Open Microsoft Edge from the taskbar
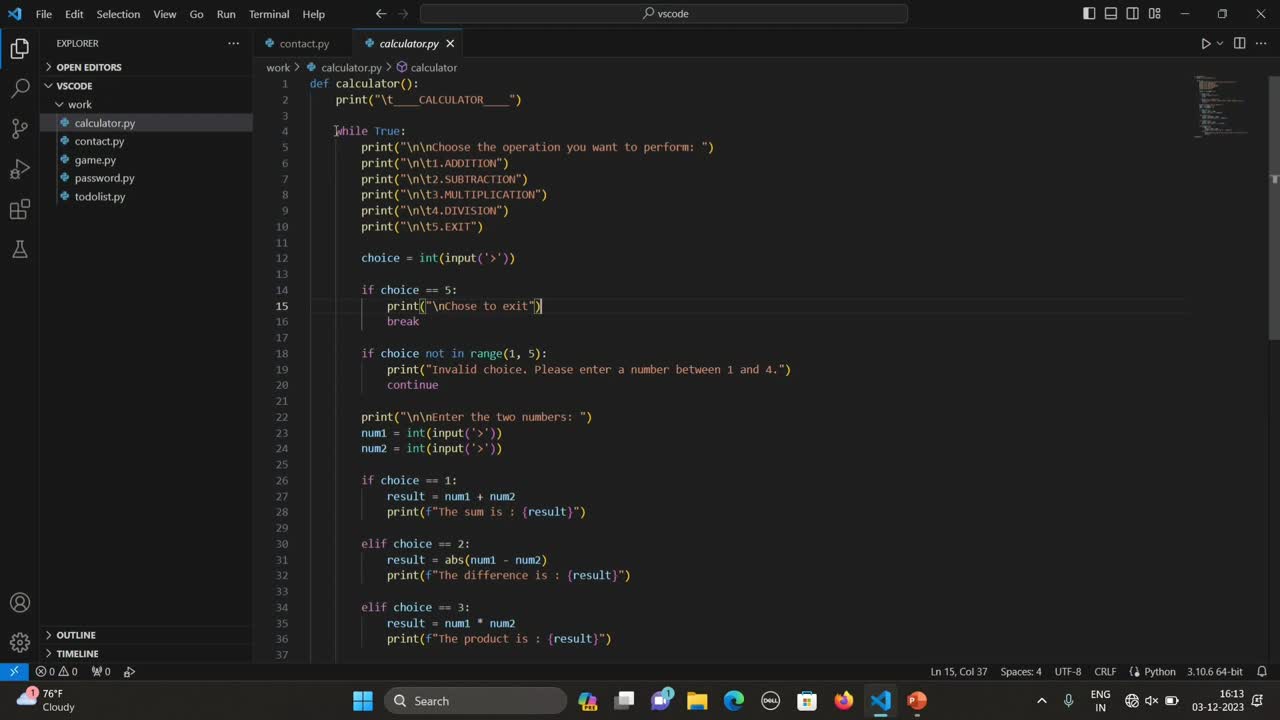 pos(734,701)
